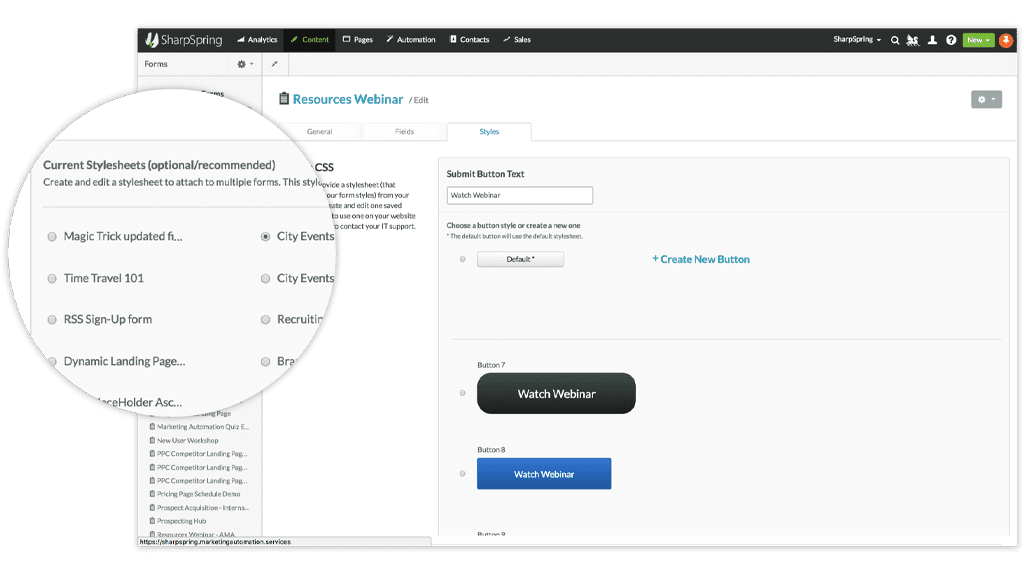The image size is (1024, 576).
Task: Click the pin icon beside Forms gear
Action: [274, 64]
